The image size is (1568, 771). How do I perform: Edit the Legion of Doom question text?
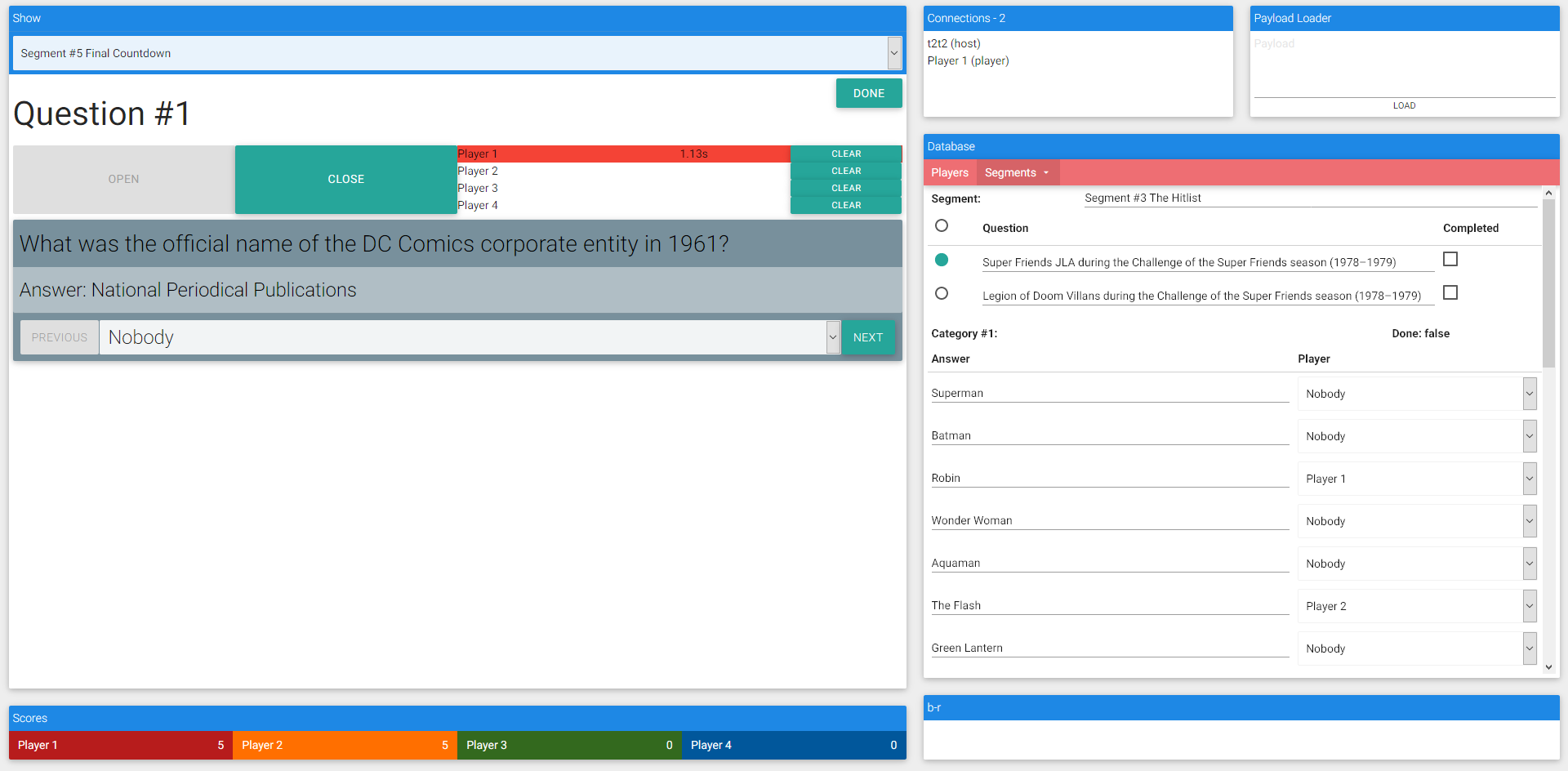pos(1208,296)
